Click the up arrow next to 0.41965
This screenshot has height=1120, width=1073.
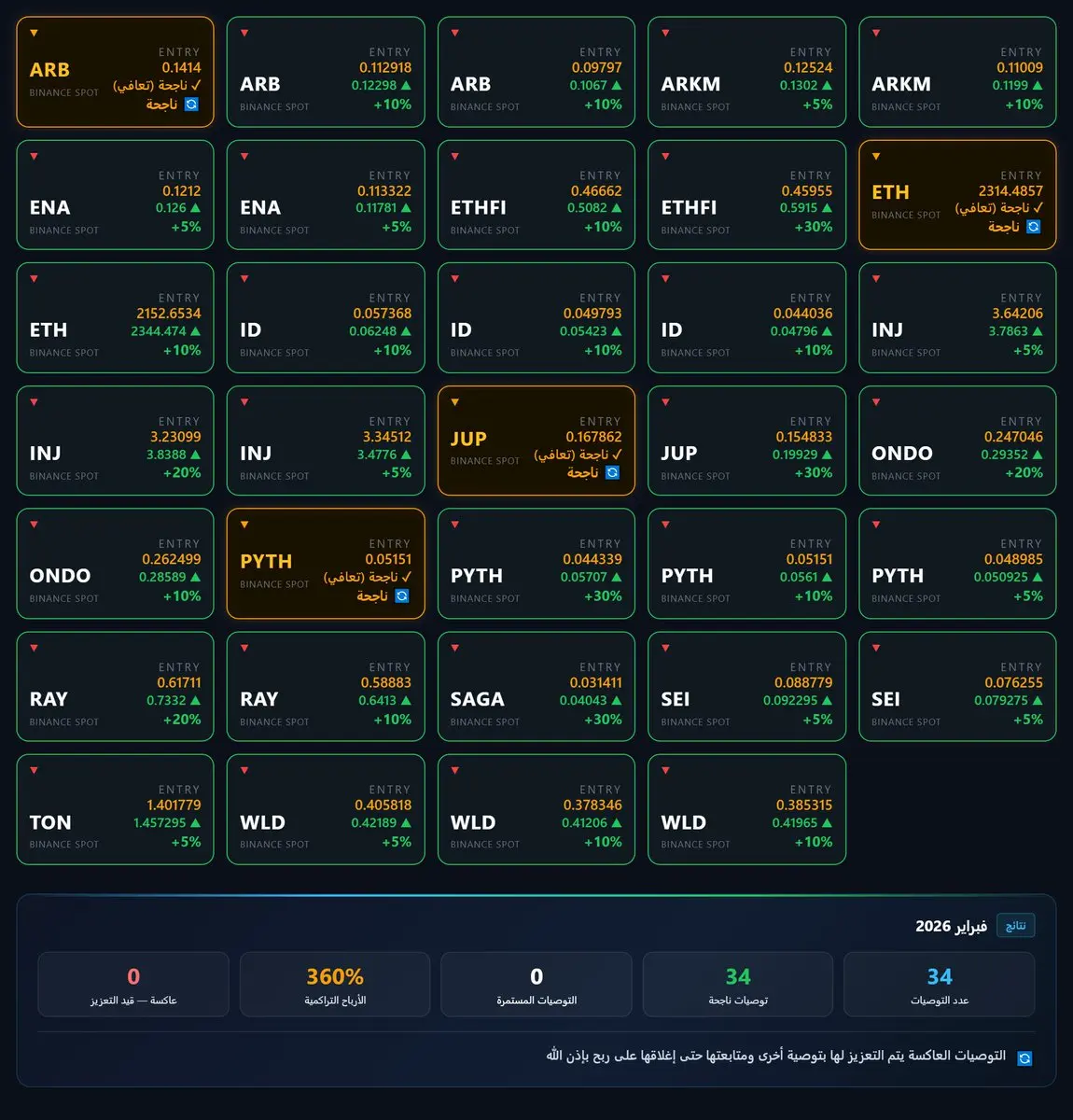[827, 823]
